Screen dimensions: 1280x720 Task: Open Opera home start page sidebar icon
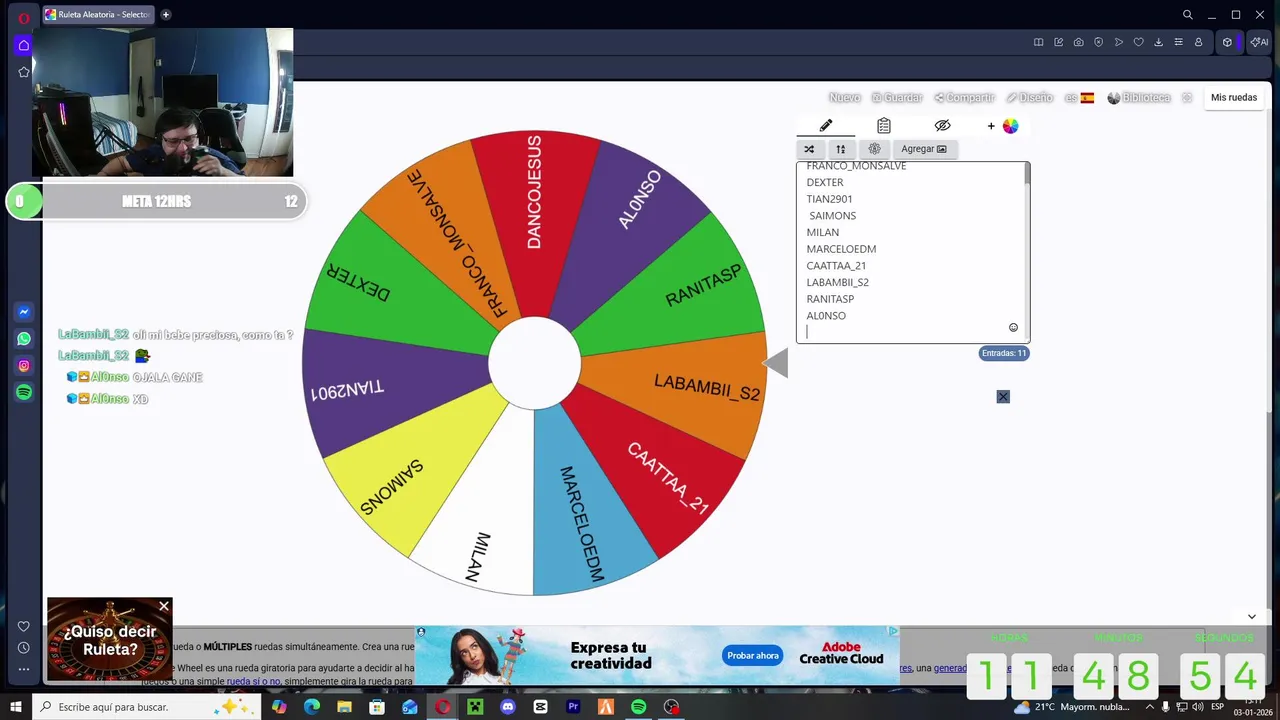(x=24, y=45)
